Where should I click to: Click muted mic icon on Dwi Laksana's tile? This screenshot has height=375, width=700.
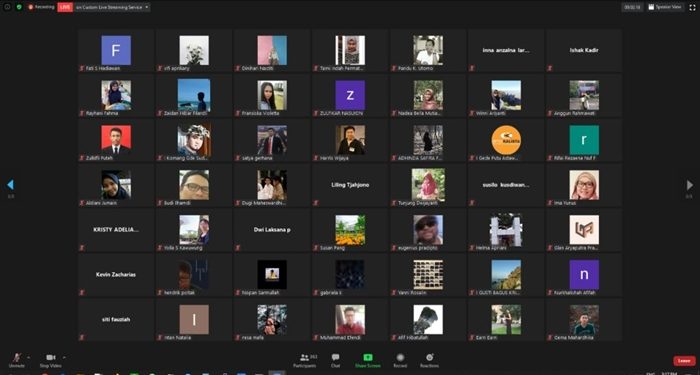click(238, 248)
